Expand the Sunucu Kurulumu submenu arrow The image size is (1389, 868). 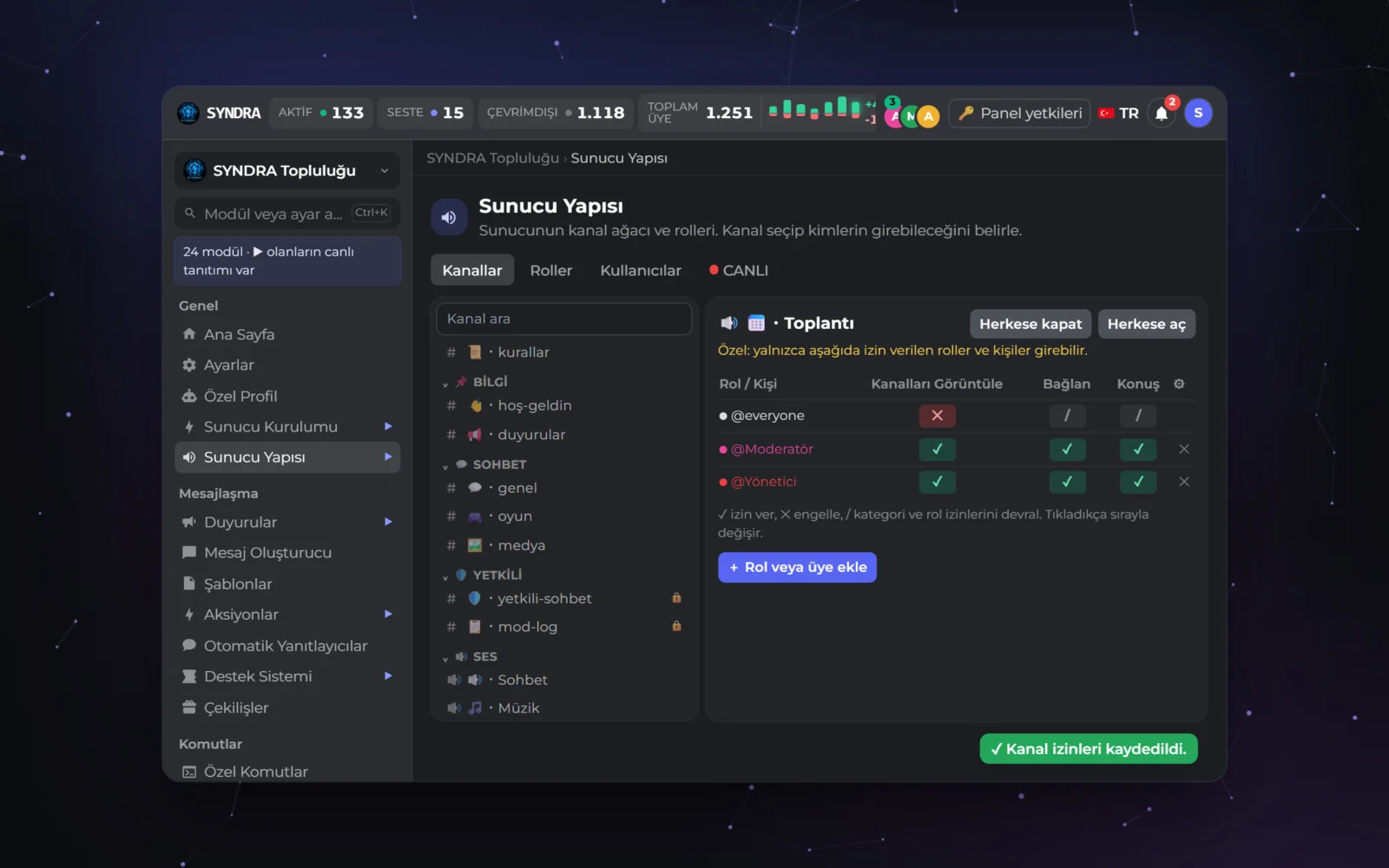point(388,426)
